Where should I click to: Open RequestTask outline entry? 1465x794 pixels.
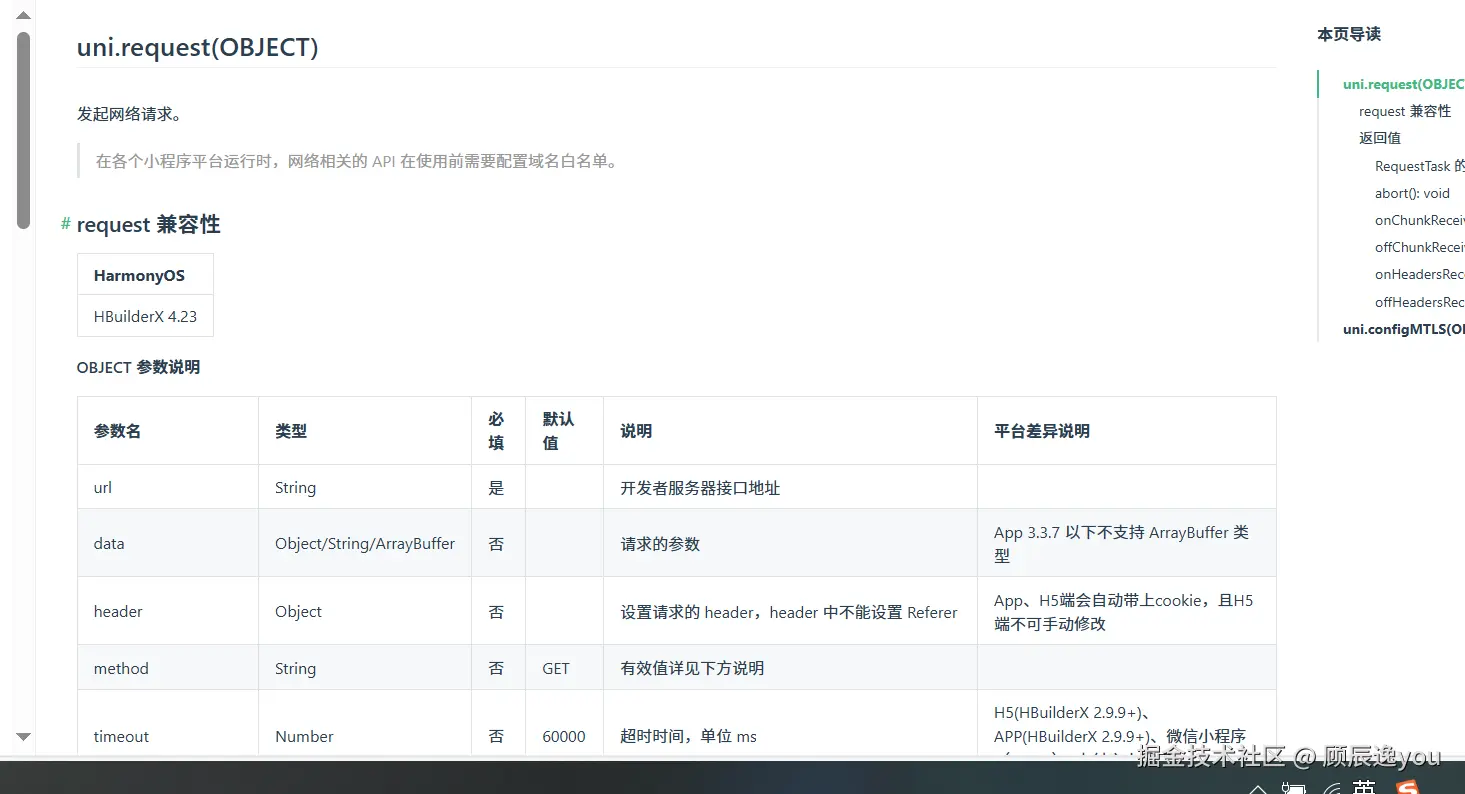tap(1419, 166)
